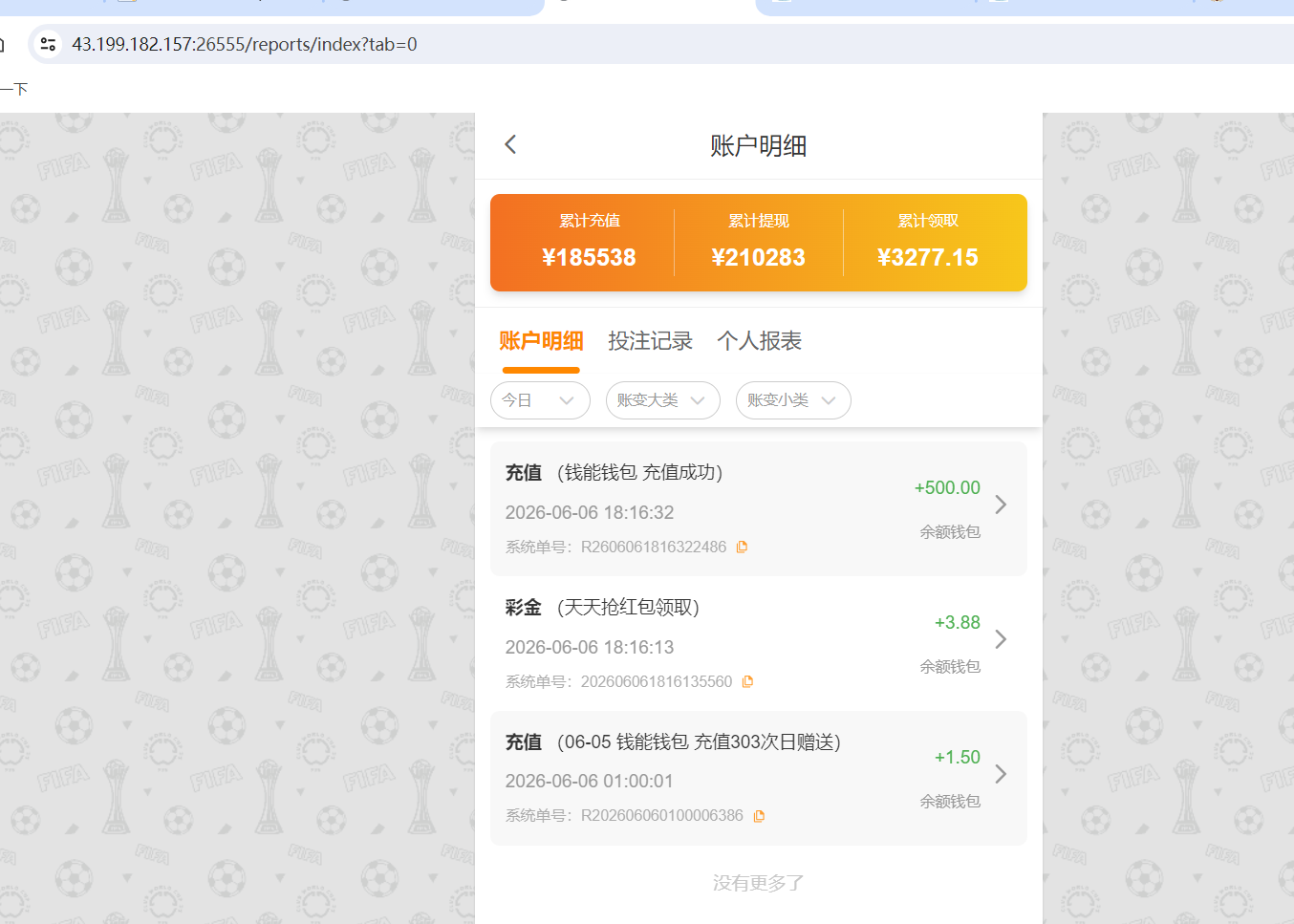
Task: Open the 天天抢红包领取 bonus record
Action: pos(759,643)
